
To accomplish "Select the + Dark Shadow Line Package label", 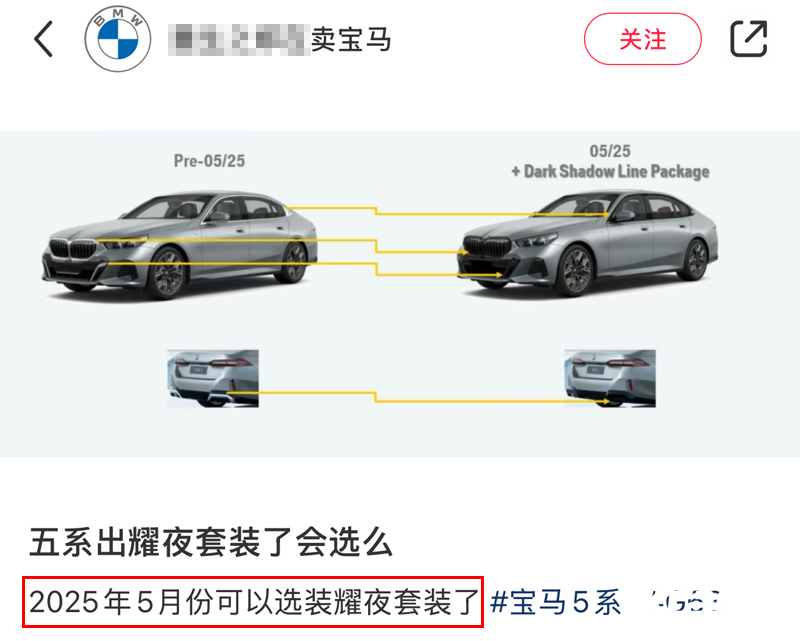I will click(610, 171).
